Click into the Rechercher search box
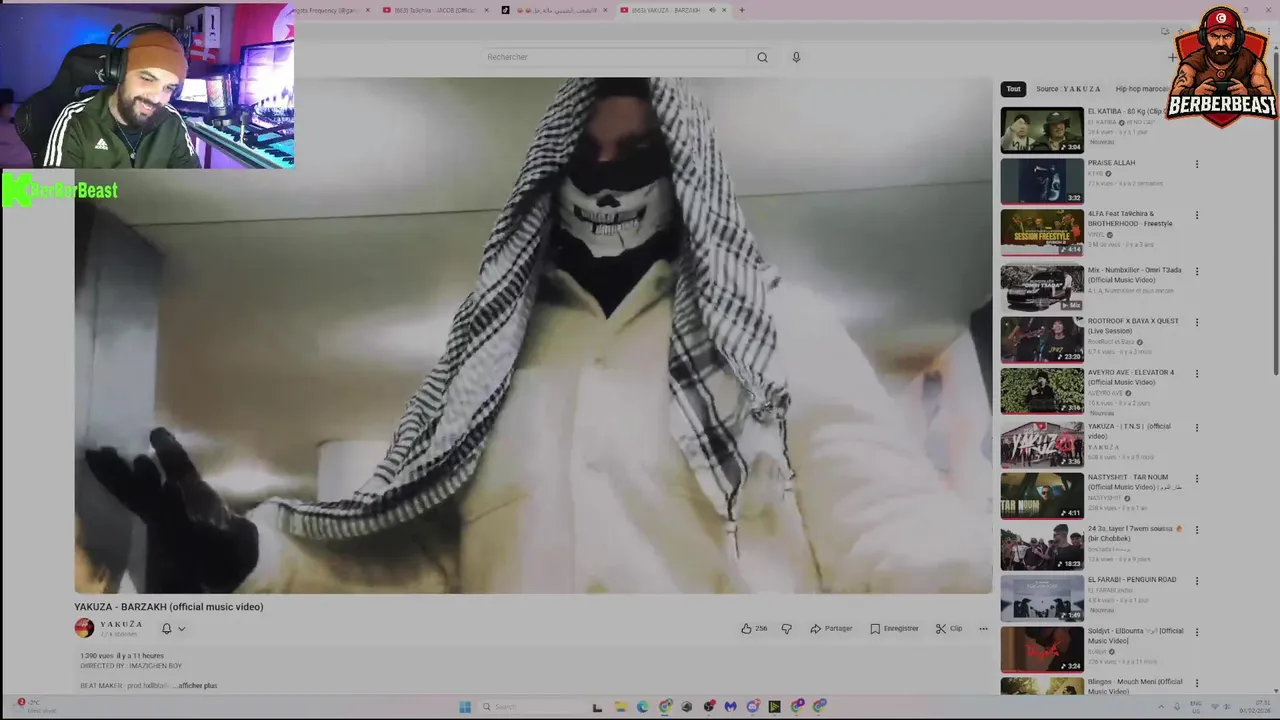1280x720 pixels. pyautogui.click(x=615, y=57)
